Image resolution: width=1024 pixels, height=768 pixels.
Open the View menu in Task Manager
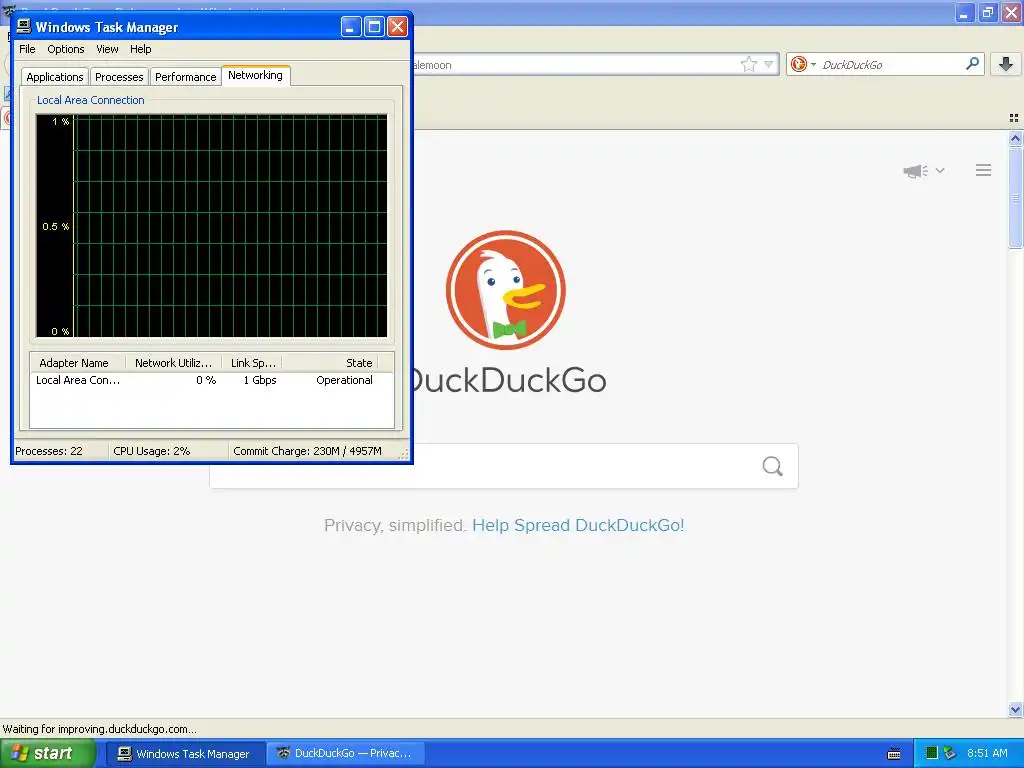[x=107, y=49]
